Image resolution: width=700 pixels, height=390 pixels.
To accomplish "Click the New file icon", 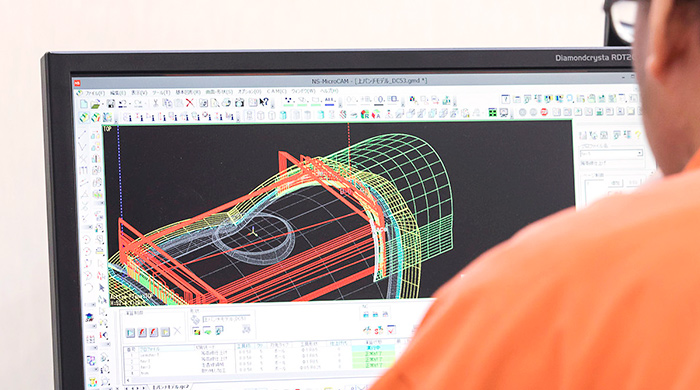I will 83,104.
